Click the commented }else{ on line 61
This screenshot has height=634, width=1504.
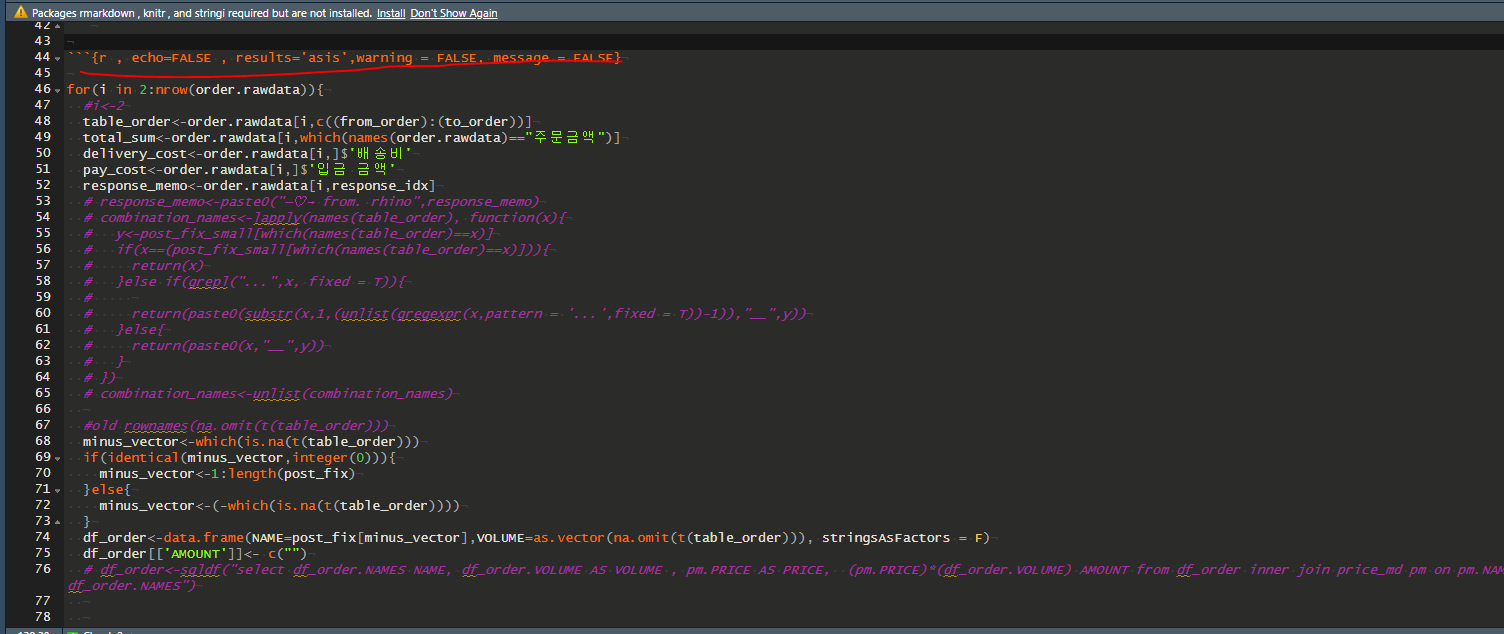(x=138, y=330)
